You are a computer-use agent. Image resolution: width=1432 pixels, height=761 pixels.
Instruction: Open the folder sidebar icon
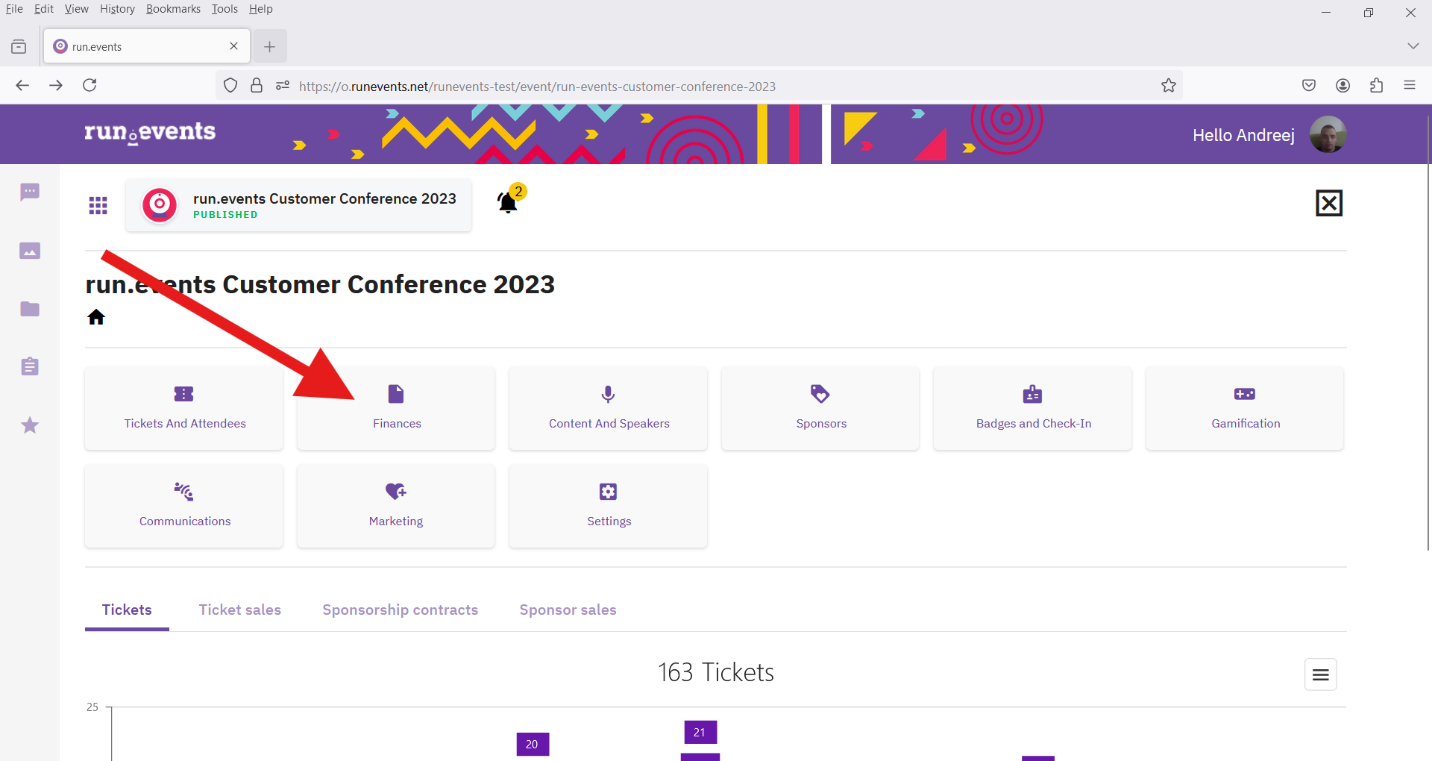pyautogui.click(x=30, y=309)
